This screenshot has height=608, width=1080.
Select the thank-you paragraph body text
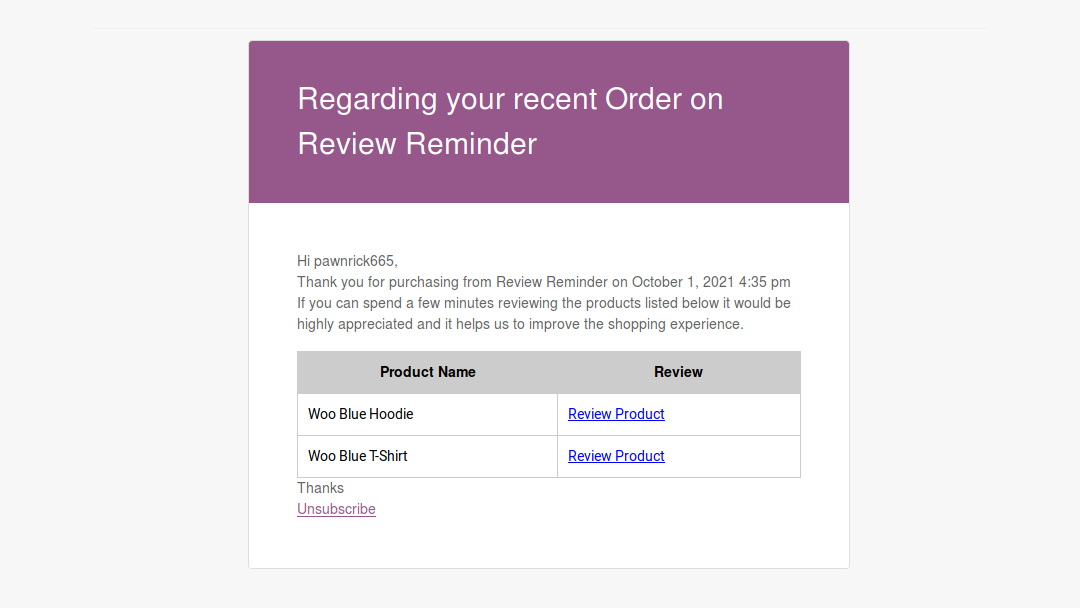[x=543, y=313]
